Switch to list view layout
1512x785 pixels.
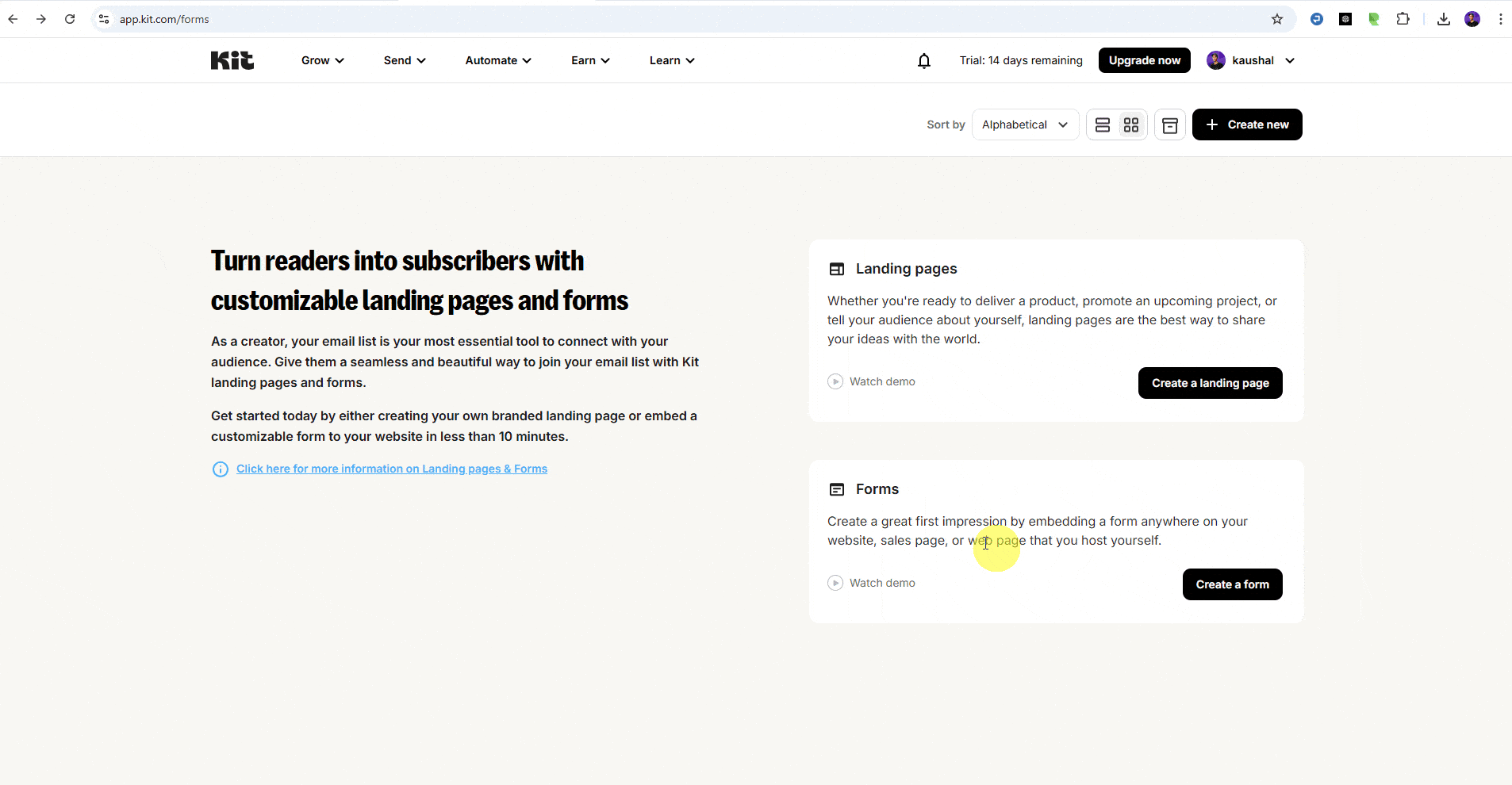[1102, 125]
